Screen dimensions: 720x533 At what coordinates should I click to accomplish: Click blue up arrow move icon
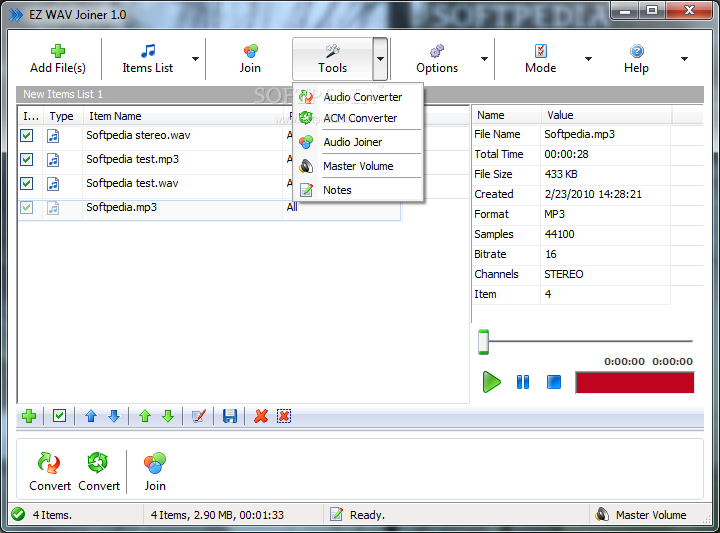91,416
